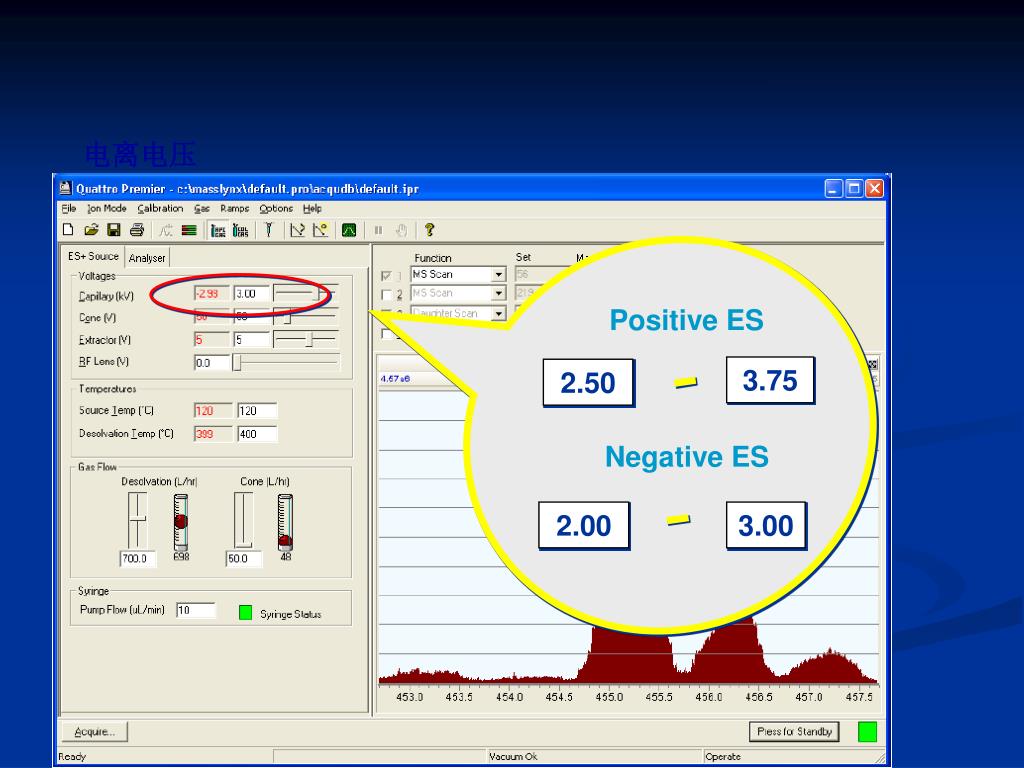Screen dimensions: 1024x768
Task: Click the green operate indicator beside Standby
Action: point(867,732)
